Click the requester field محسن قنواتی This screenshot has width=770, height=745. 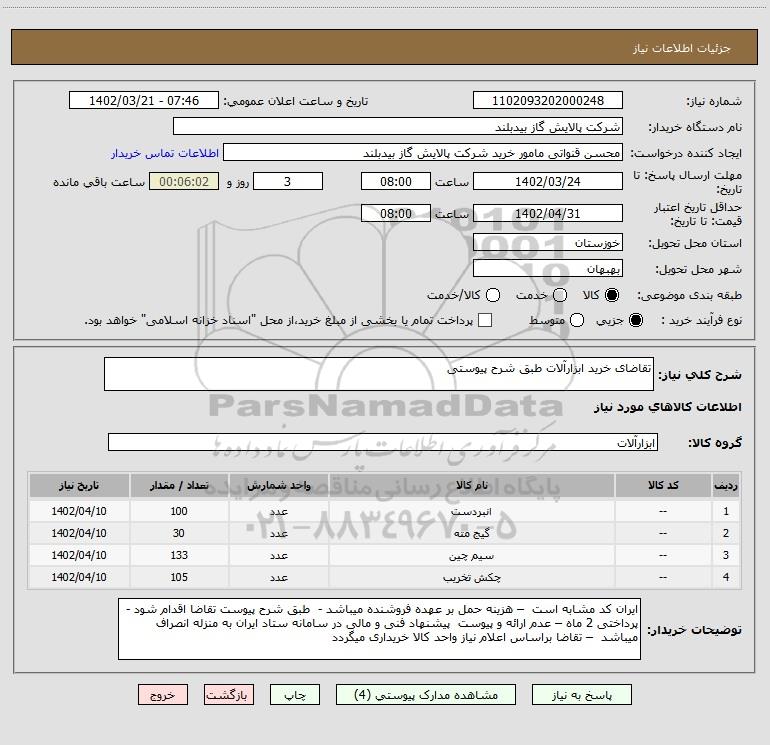[x=423, y=153]
